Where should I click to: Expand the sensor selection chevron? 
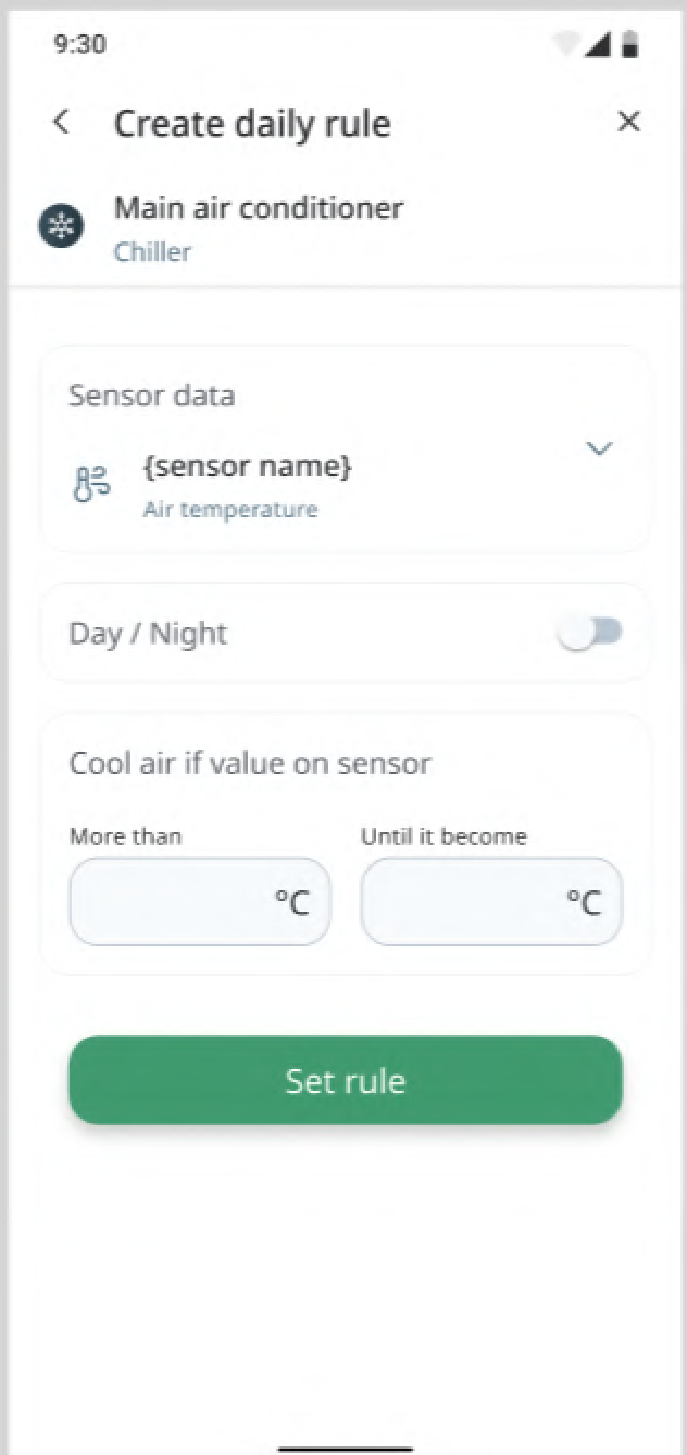click(x=598, y=449)
